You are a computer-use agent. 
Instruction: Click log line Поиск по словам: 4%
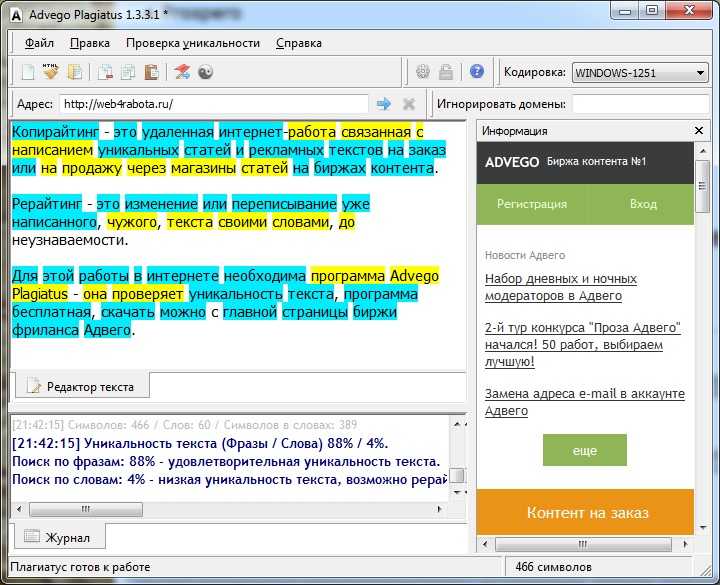click(229, 479)
